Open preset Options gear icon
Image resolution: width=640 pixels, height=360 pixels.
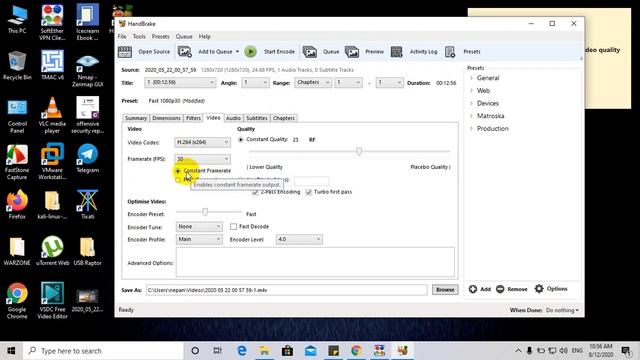pos(539,289)
